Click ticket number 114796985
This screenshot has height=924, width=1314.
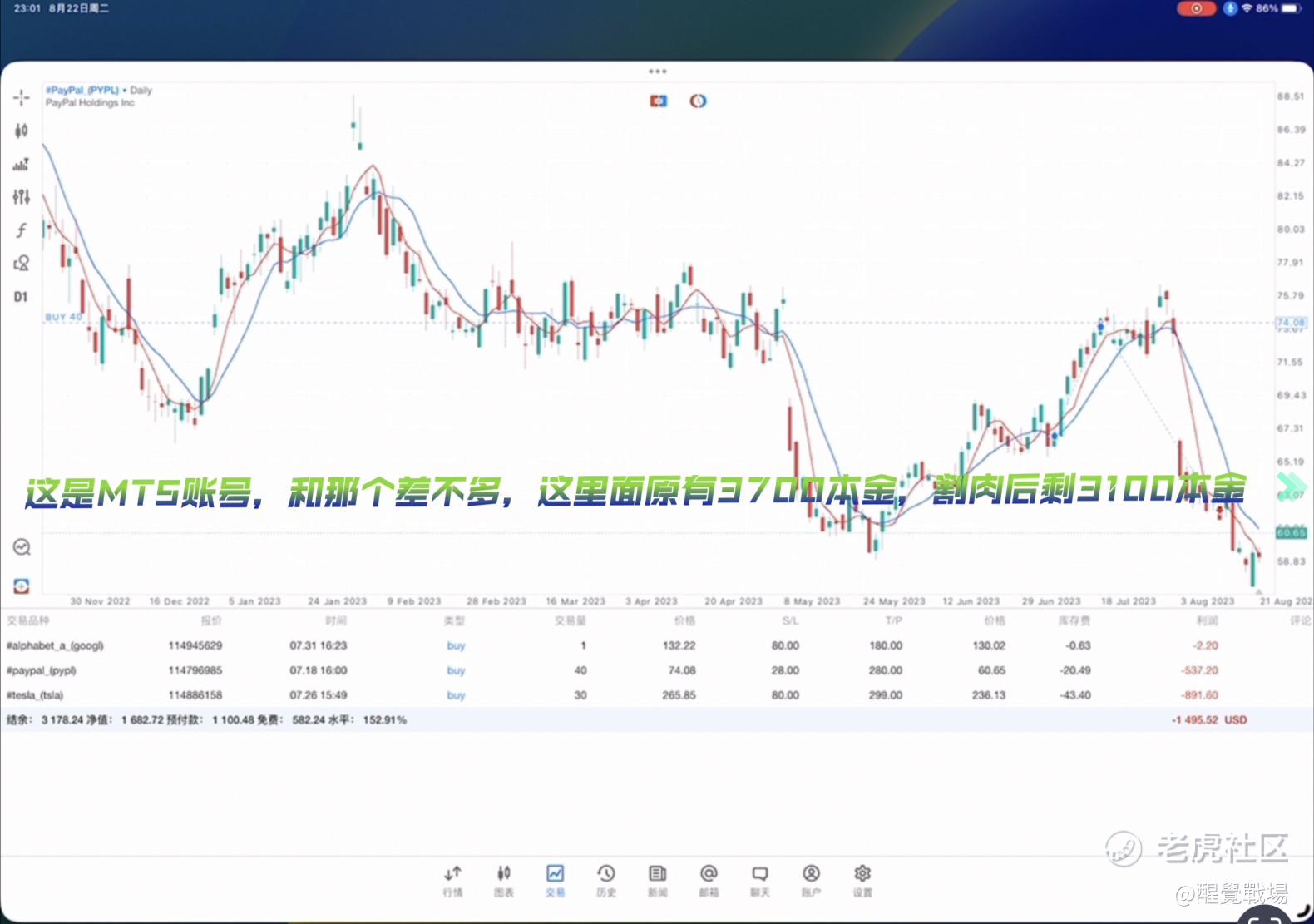(195, 670)
